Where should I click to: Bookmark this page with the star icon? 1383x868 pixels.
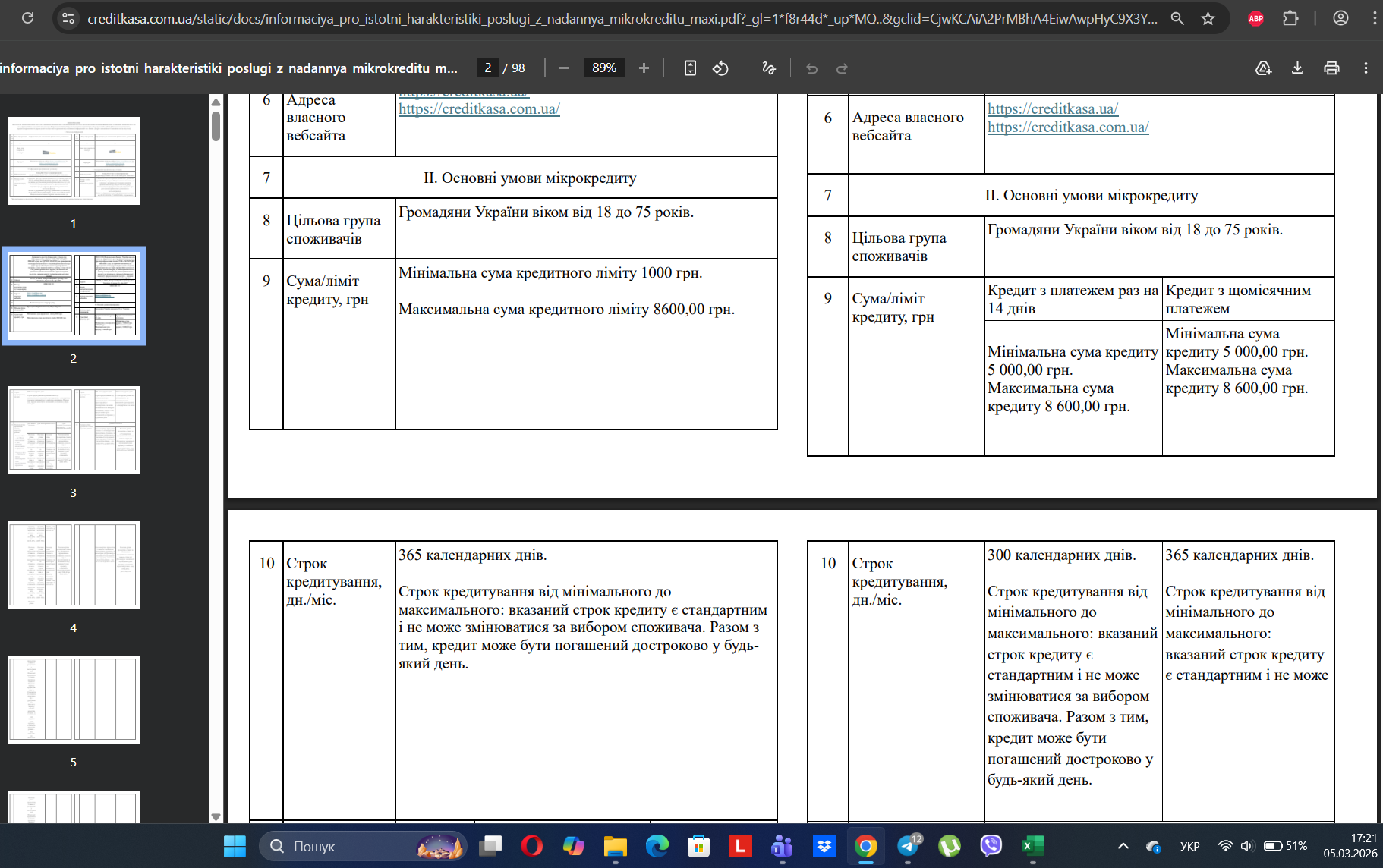tap(1208, 18)
